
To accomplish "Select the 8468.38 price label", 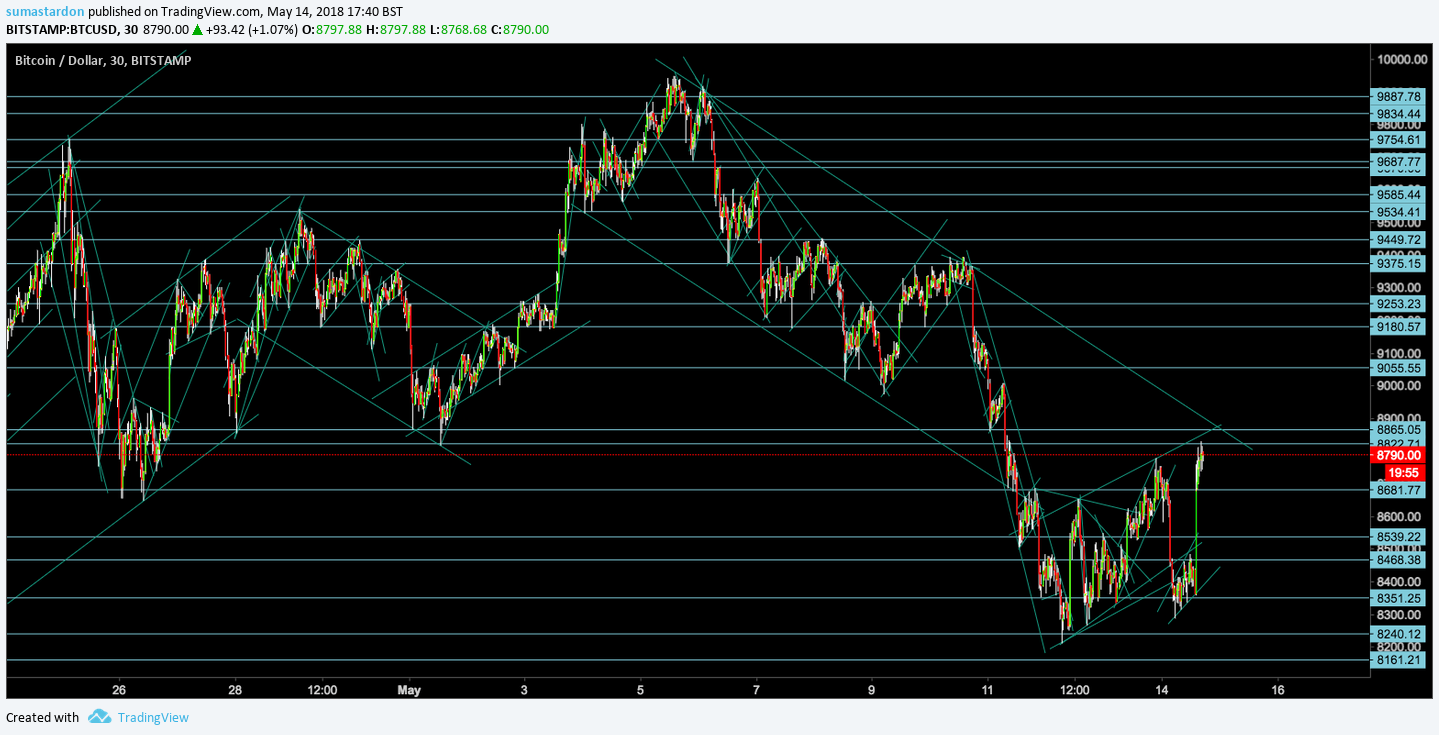I will (1398, 560).
